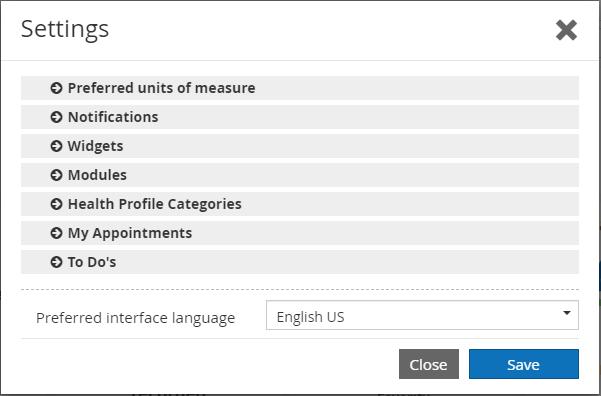Click the circled arrow icon next to Notifications

tap(56, 117)
